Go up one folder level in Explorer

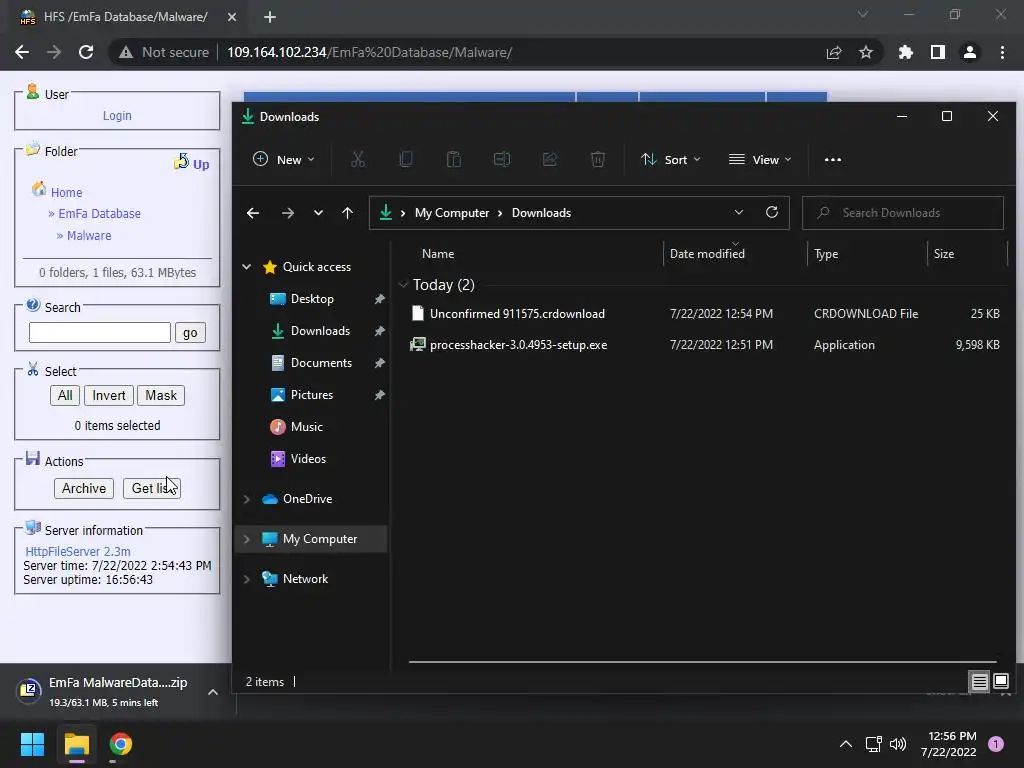347,213
